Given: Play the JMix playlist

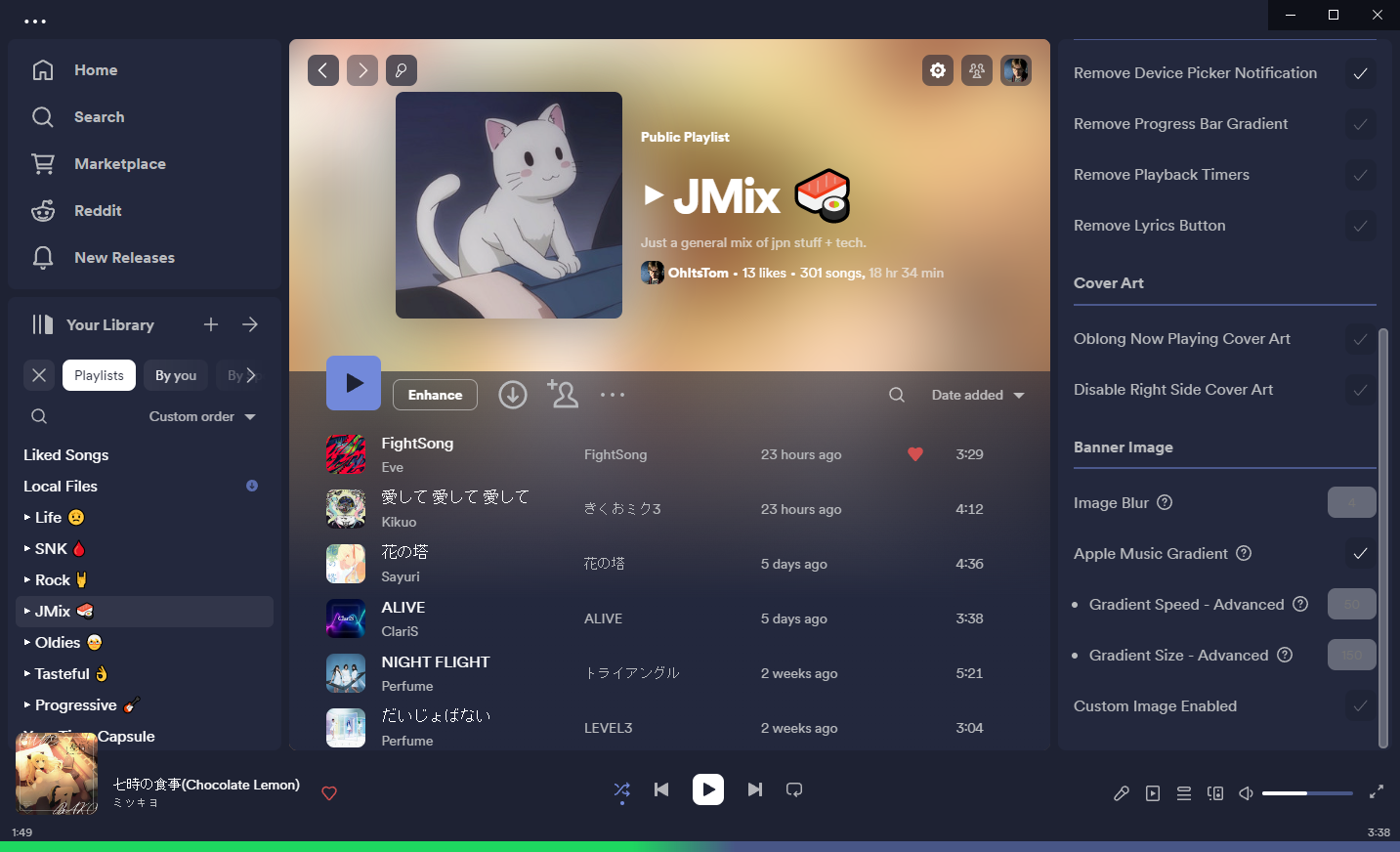Looking at the screenshot, I should coord(354,383).
